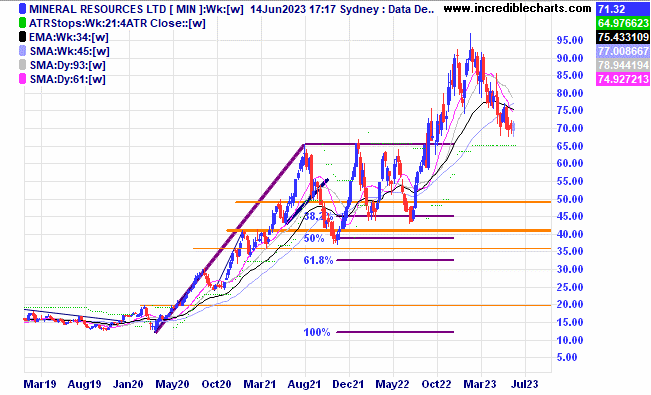Select the SMA:Wk:45 legend entry
The image size is (651, 395).
tap(70, 51)
